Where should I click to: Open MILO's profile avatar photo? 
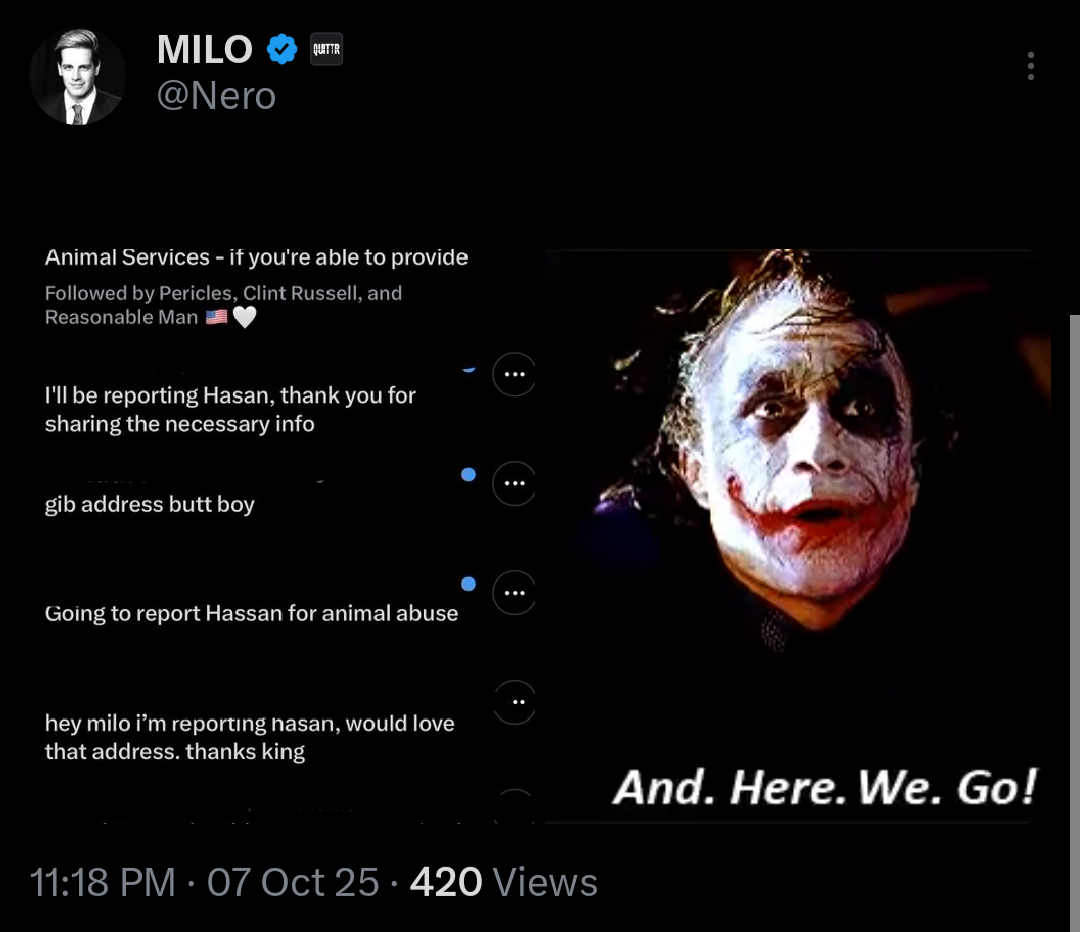77,76
